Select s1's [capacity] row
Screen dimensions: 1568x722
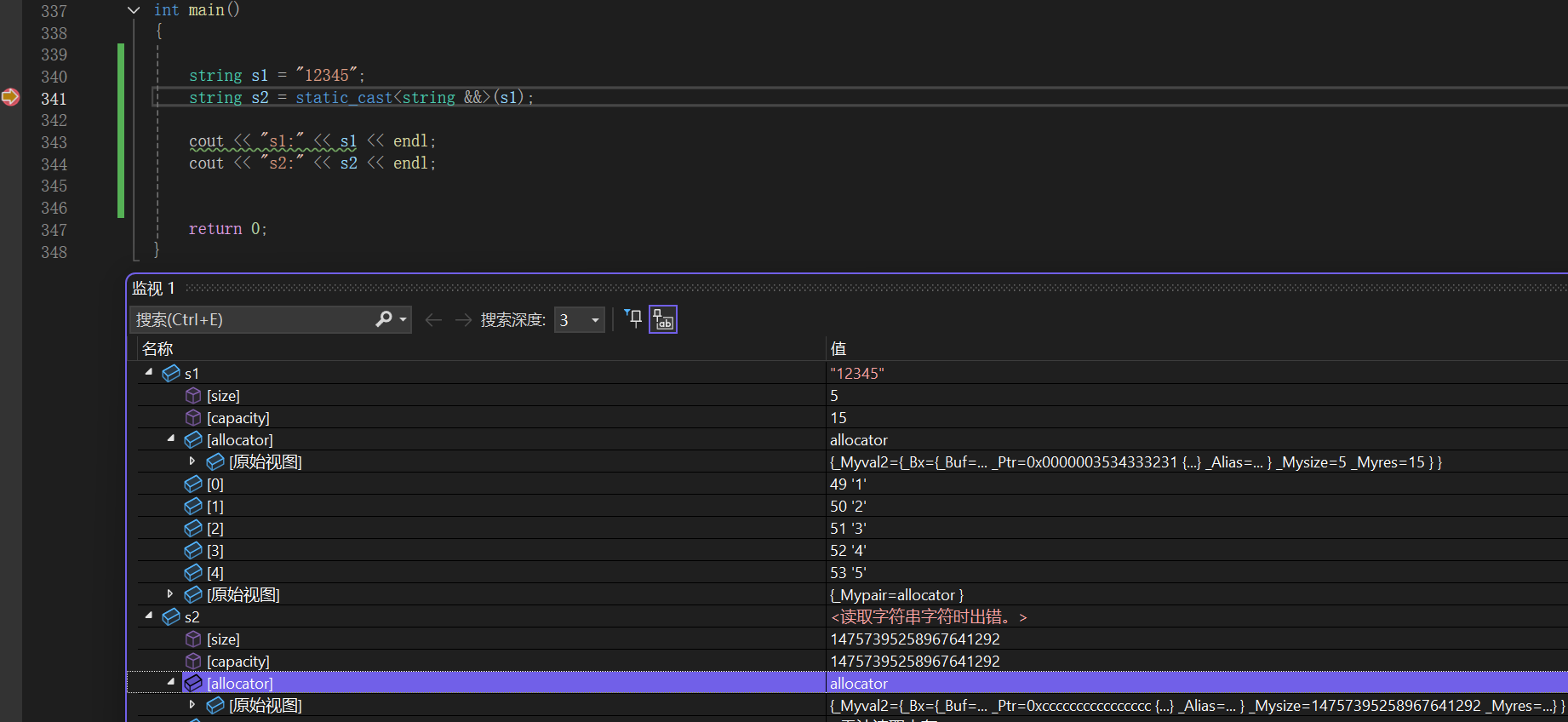pos(852,417)
